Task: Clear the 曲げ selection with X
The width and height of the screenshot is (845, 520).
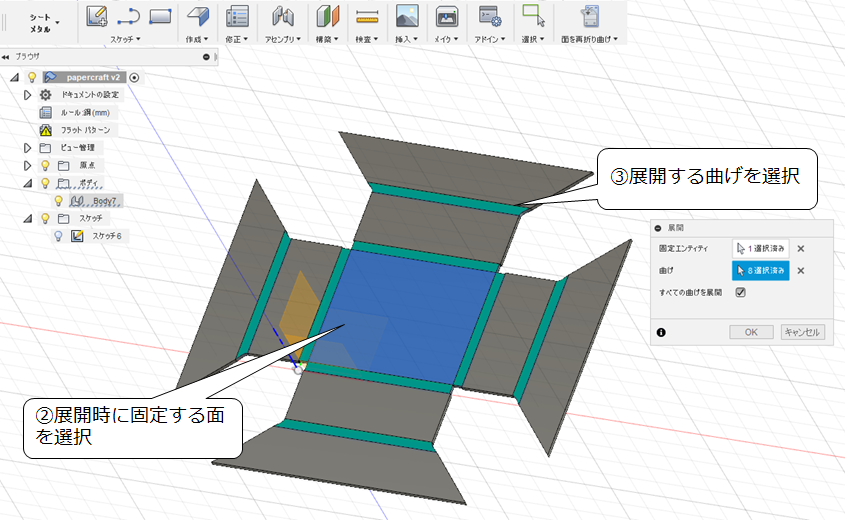Action: tap(801, 271)
